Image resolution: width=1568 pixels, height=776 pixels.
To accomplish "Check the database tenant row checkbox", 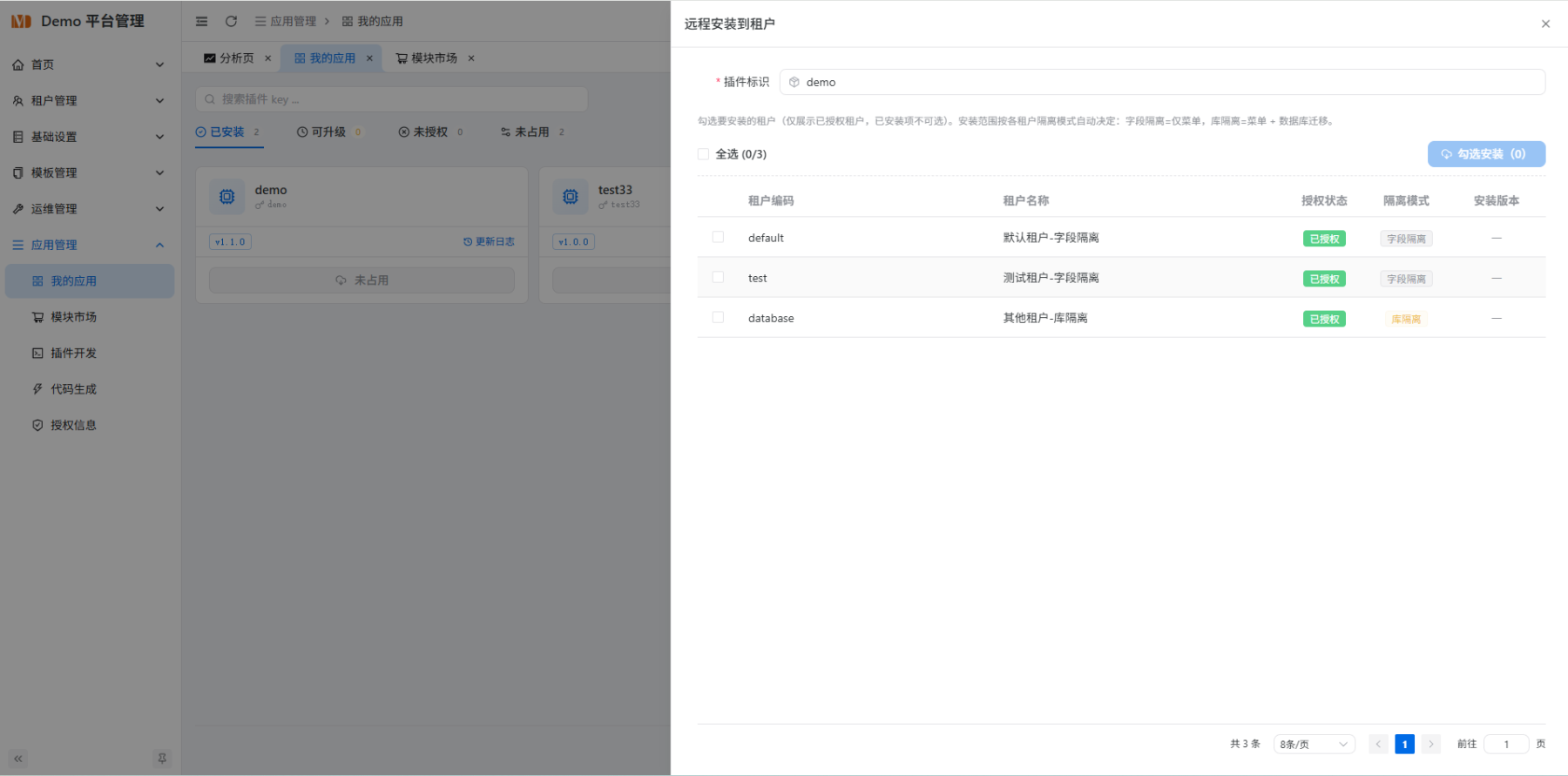I will [x=718, y=317].
